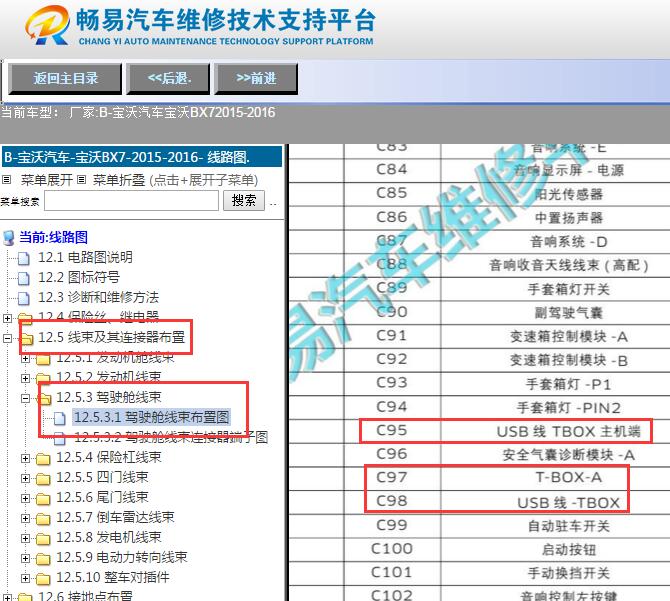
Task: Expand the 12.5.8 发电机线束 node
Action: point(25,539)
